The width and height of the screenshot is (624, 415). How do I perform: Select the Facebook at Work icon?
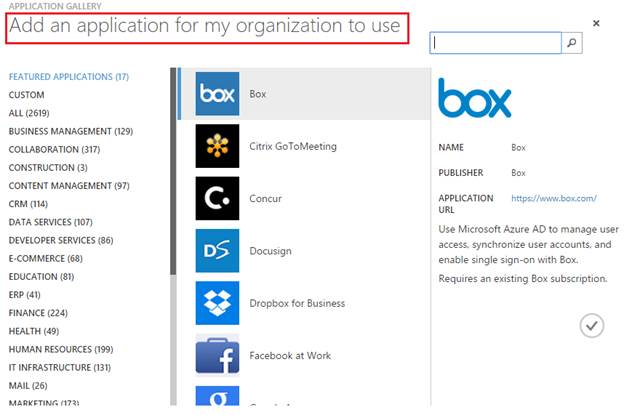click(x=217, y=355)
